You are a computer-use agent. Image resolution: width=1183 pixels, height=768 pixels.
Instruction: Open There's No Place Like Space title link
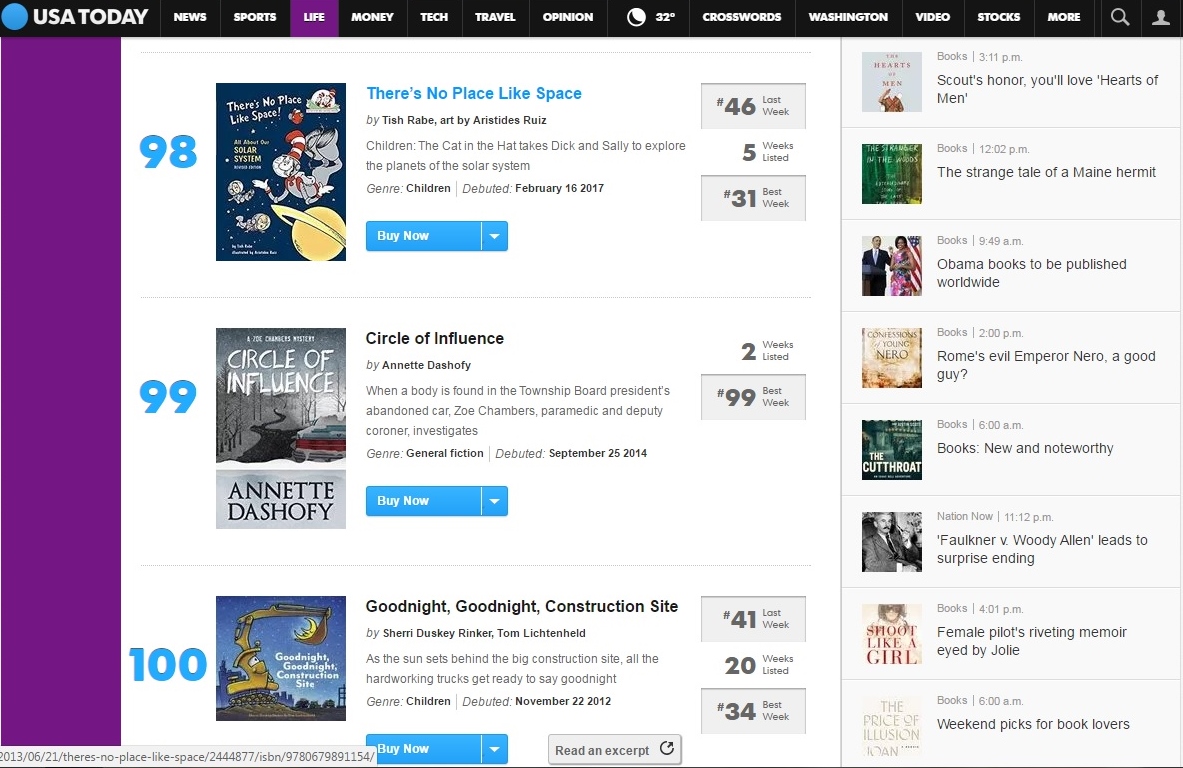[474, 94]
